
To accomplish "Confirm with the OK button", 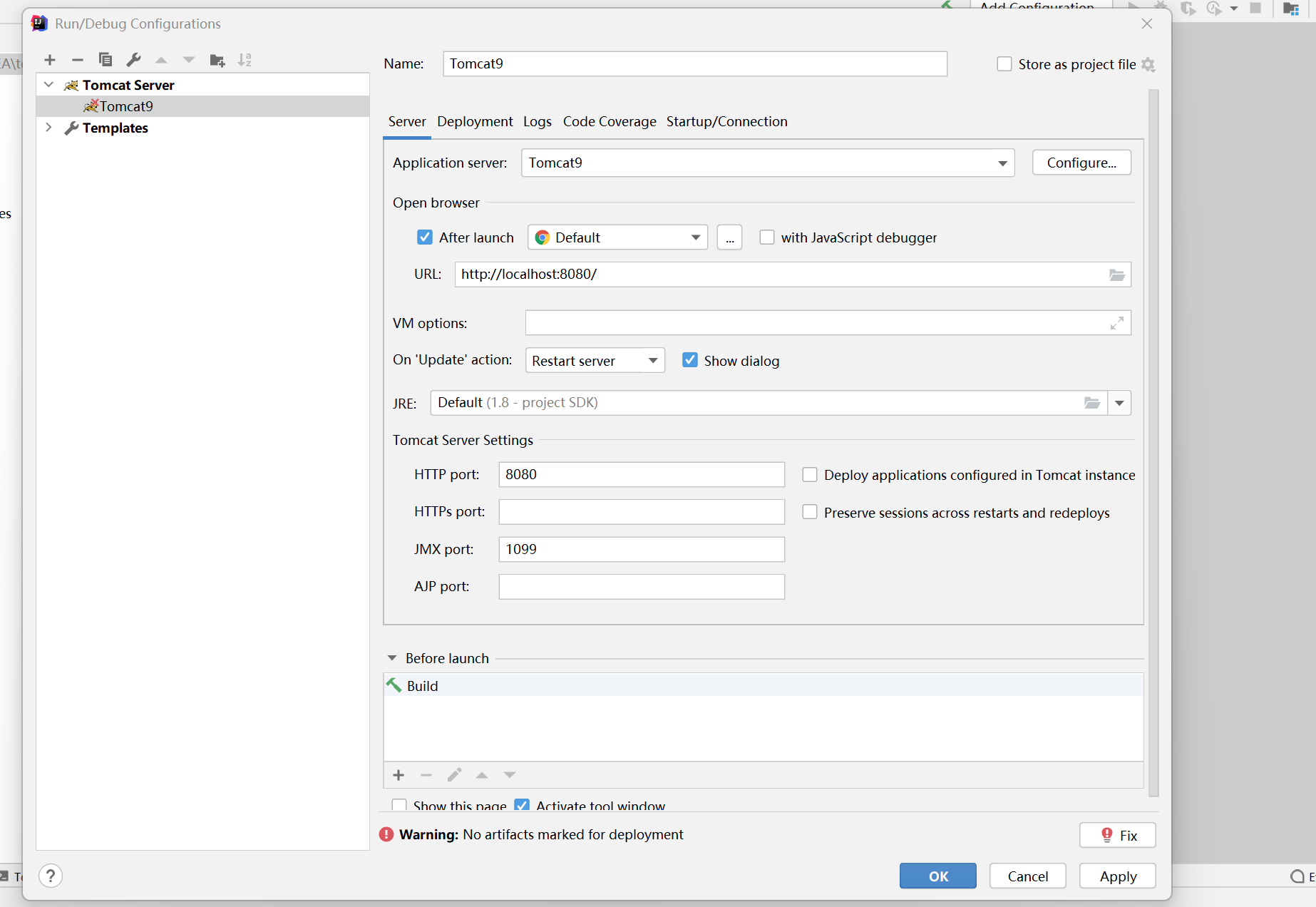I will point(938,876).
